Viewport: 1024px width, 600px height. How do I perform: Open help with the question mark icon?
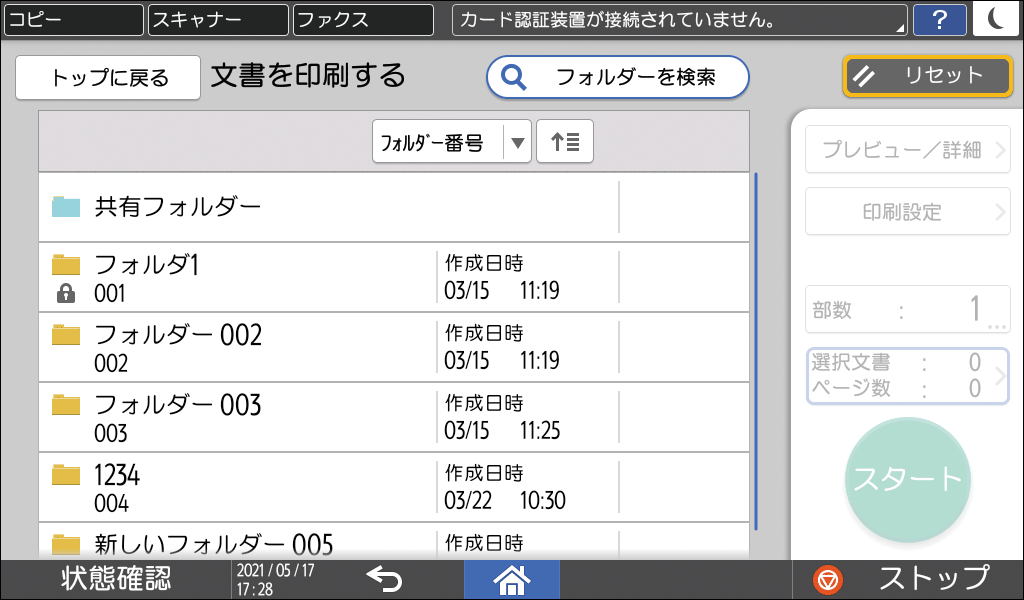[940, 19]
